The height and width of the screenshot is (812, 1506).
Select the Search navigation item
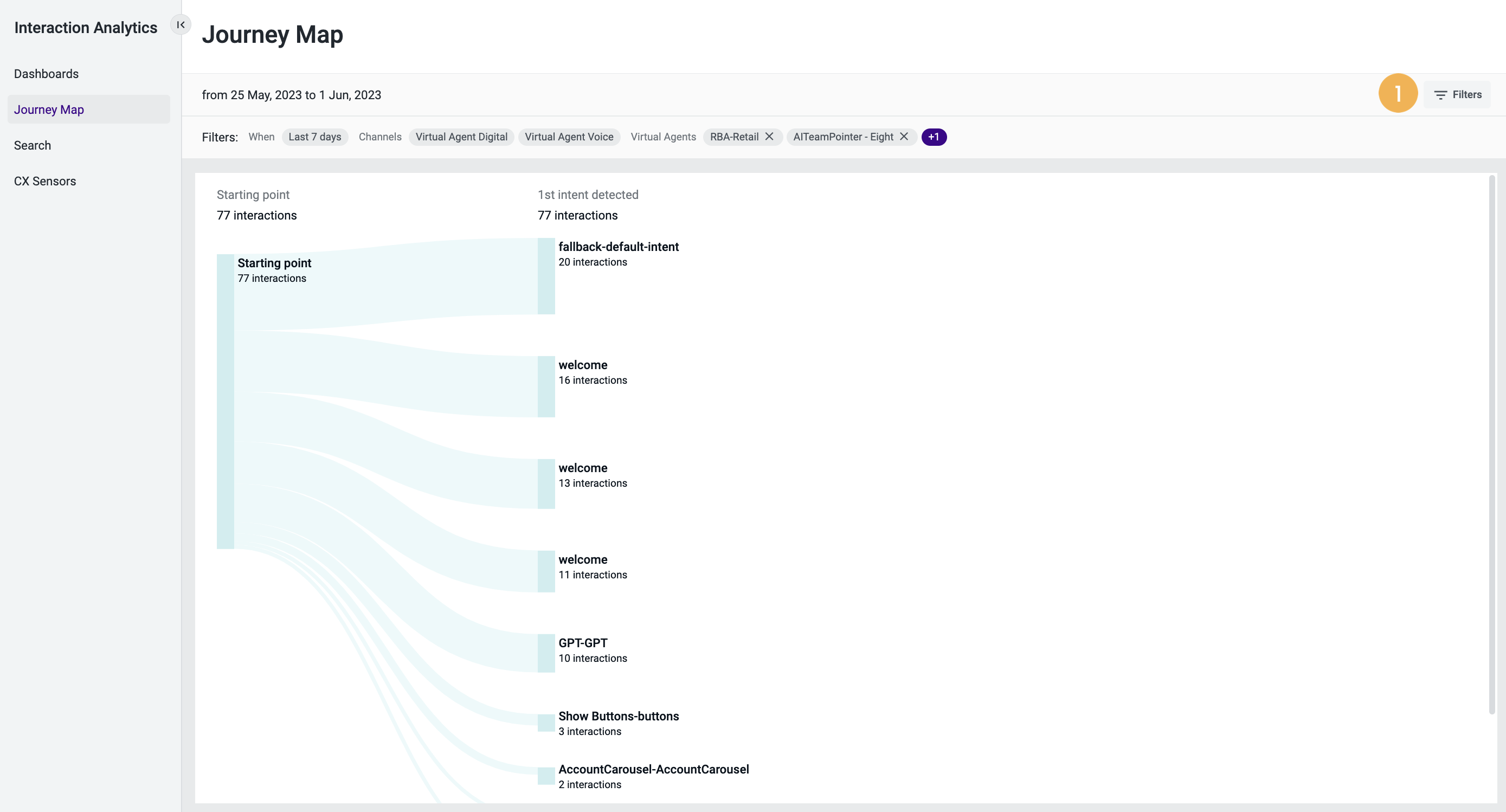[32, 145]
